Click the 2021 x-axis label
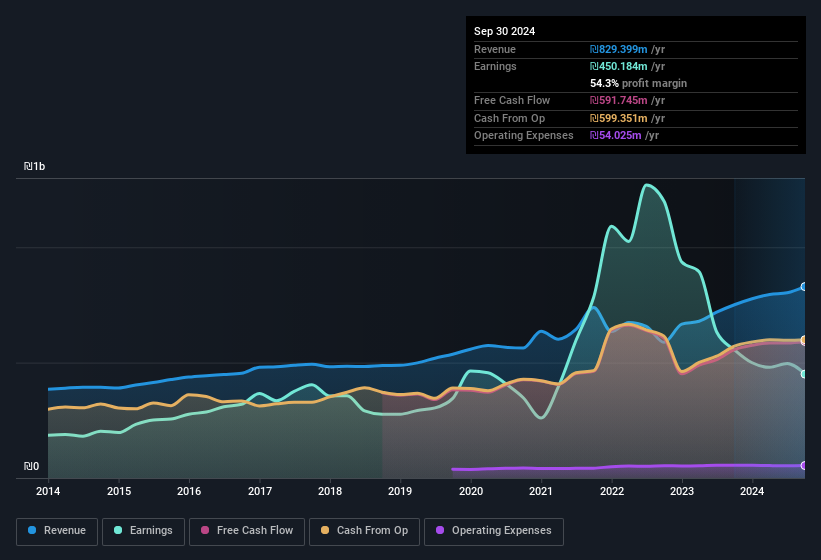This screenshot has height=560, width=821. pos(541,491)
